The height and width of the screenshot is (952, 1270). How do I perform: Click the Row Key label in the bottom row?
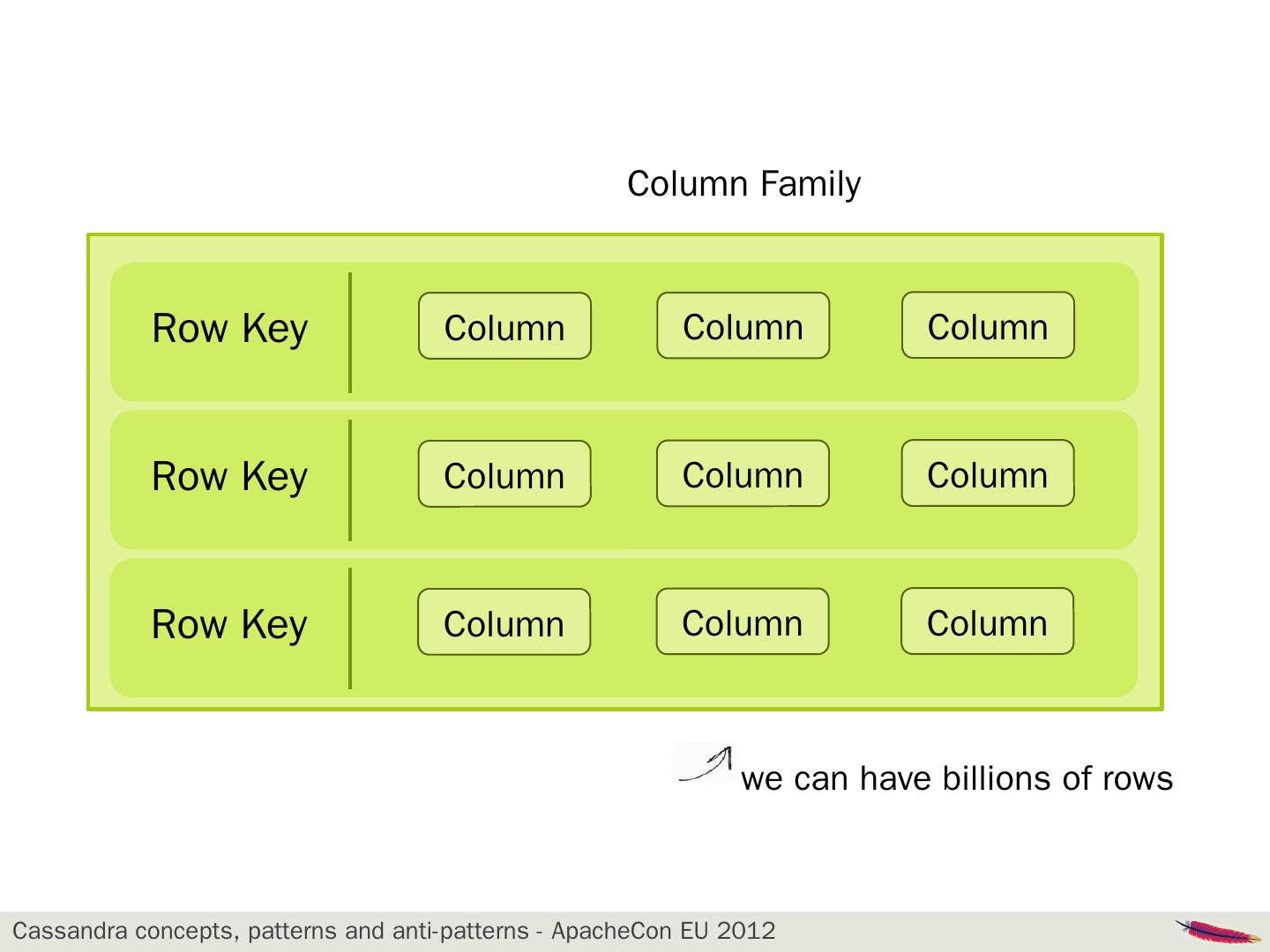229,625
